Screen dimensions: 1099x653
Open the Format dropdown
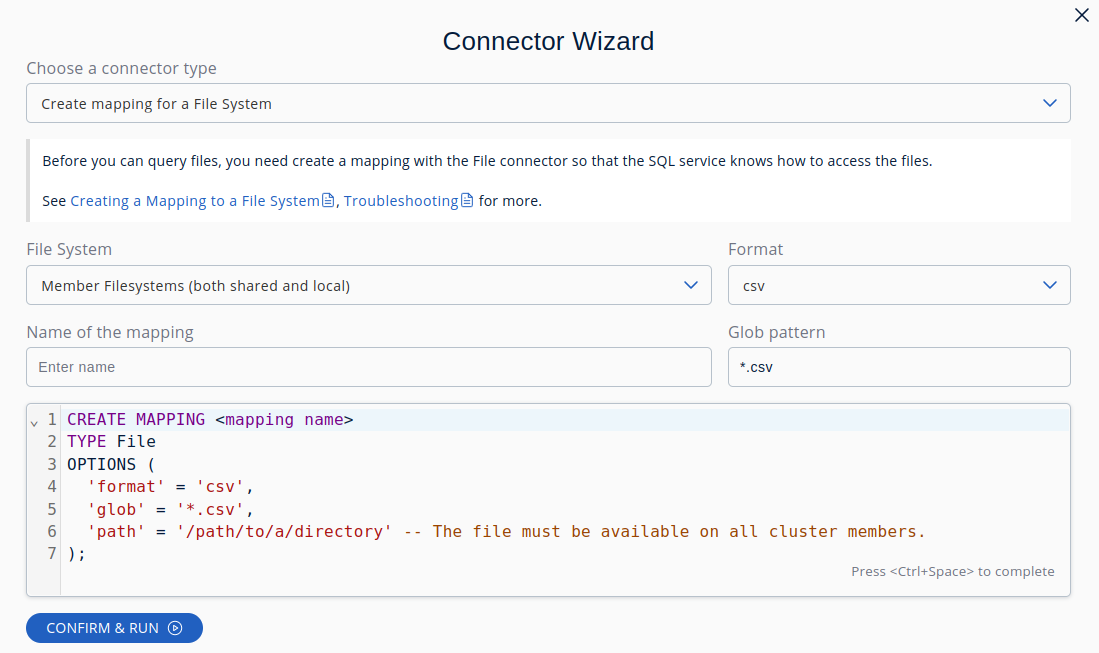(898, 285)
